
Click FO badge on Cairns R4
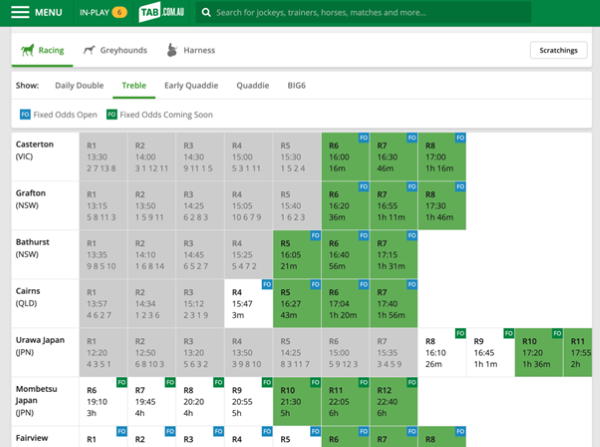(x=267, y=284)
